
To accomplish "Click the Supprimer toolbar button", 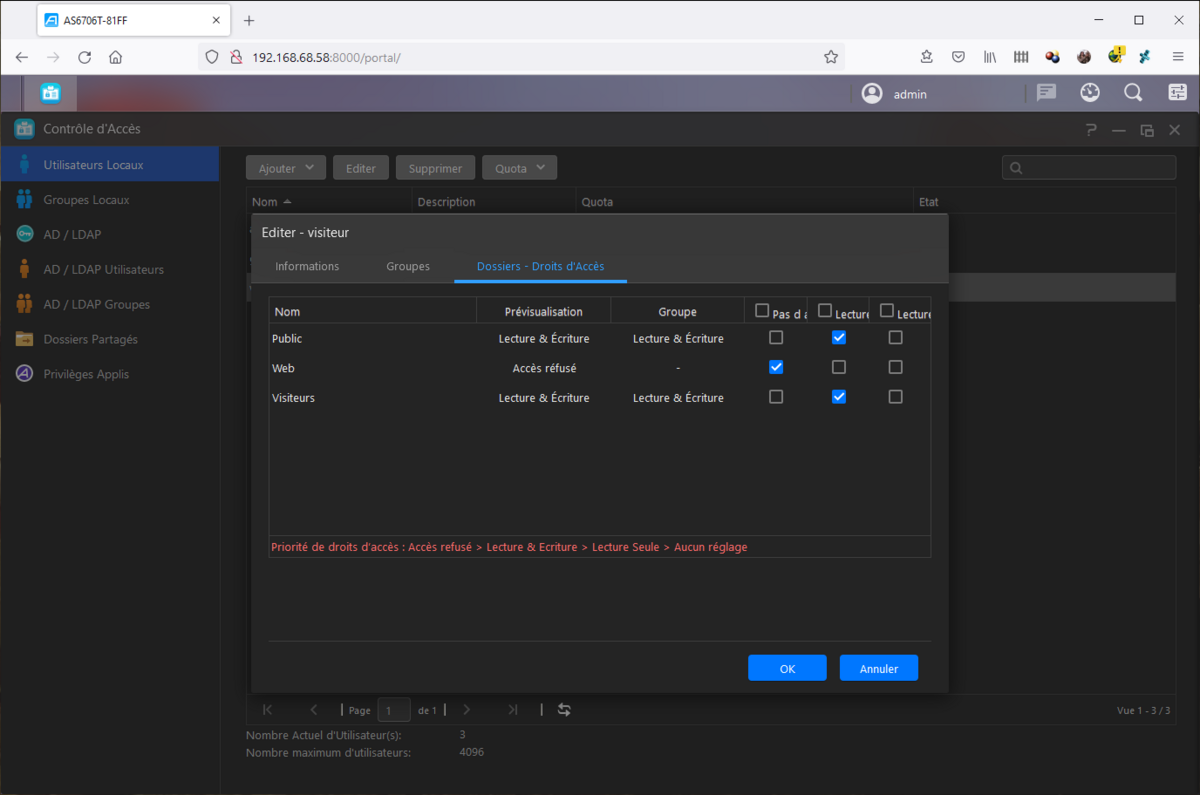I will (x=435, y=168).
